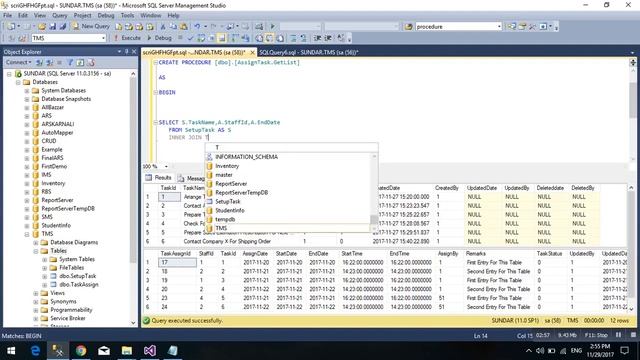Click the Undo arrow icon
This screenshot has height=360, width=640.
coord(197,27)
